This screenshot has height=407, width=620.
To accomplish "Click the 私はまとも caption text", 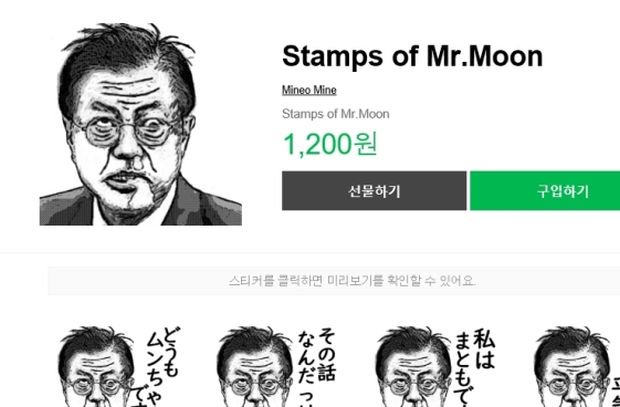I will click(474, 366).
